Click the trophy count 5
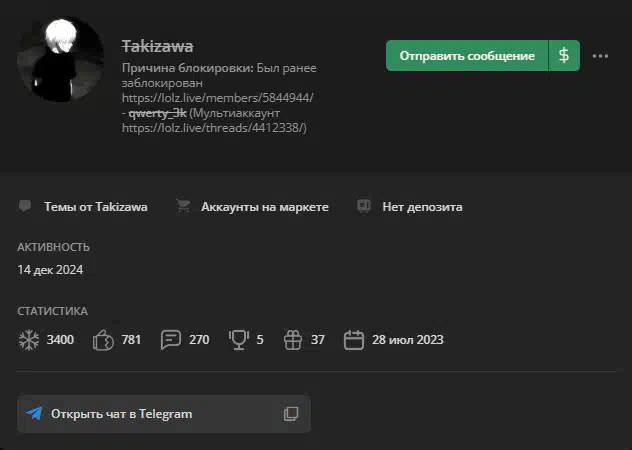Image resolution: width=632 pixels, height=450 pixels. coord(260,340)
